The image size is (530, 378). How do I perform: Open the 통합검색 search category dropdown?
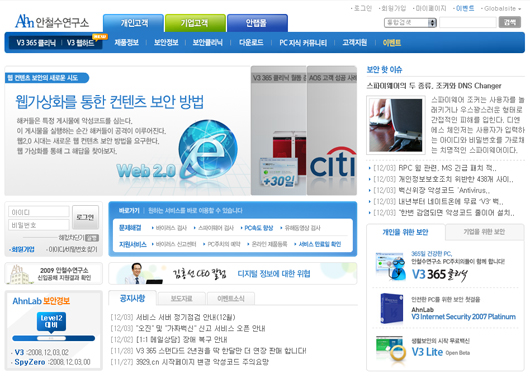pyautogui.click(x=410, y=23)
